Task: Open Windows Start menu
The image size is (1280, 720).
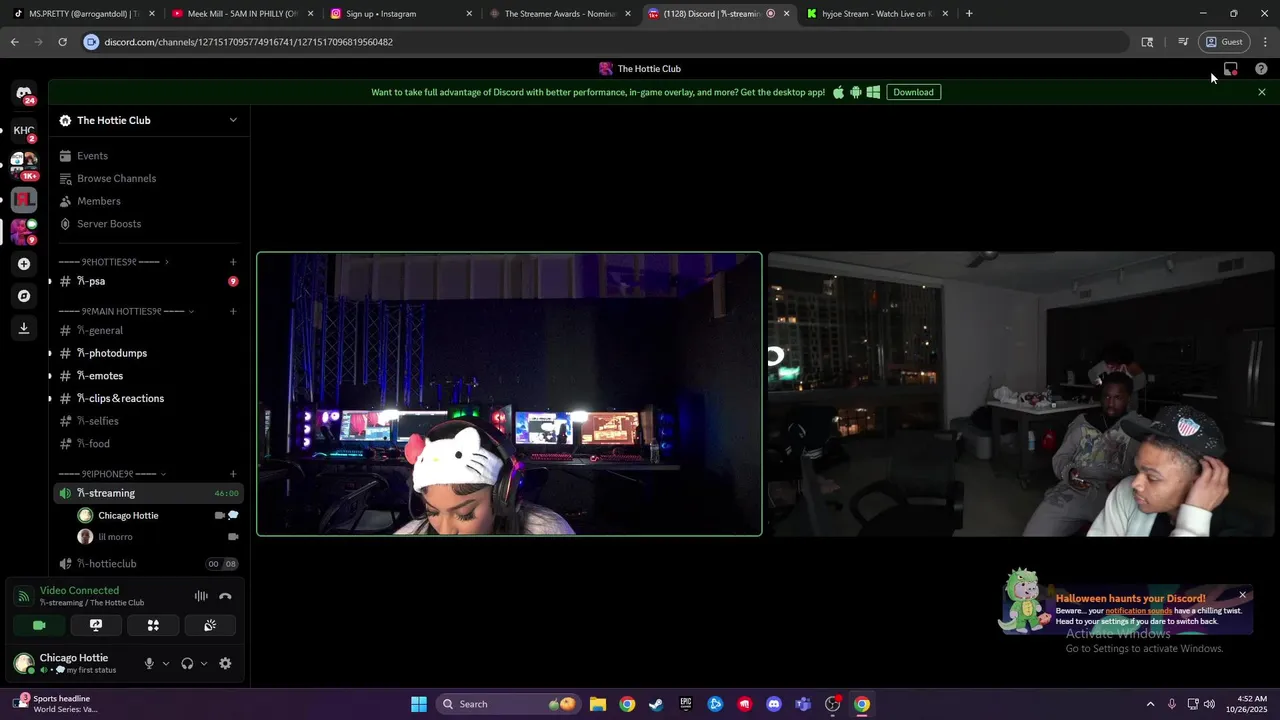Action: 419,704
